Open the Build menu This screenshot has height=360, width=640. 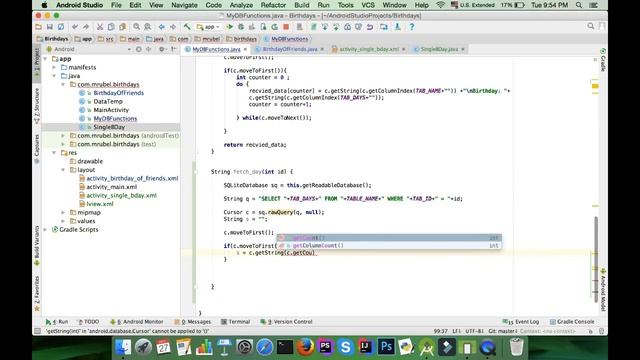tap(302, 5)
